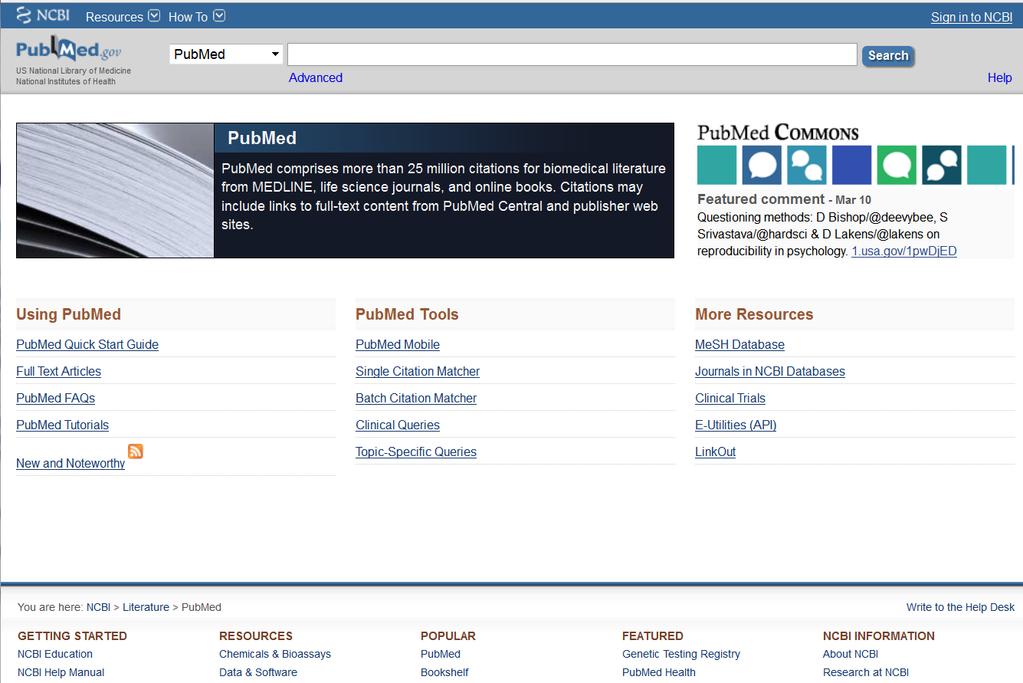1023x683 pixels.
Task: Click the Search button
Action: pos(888,55)
